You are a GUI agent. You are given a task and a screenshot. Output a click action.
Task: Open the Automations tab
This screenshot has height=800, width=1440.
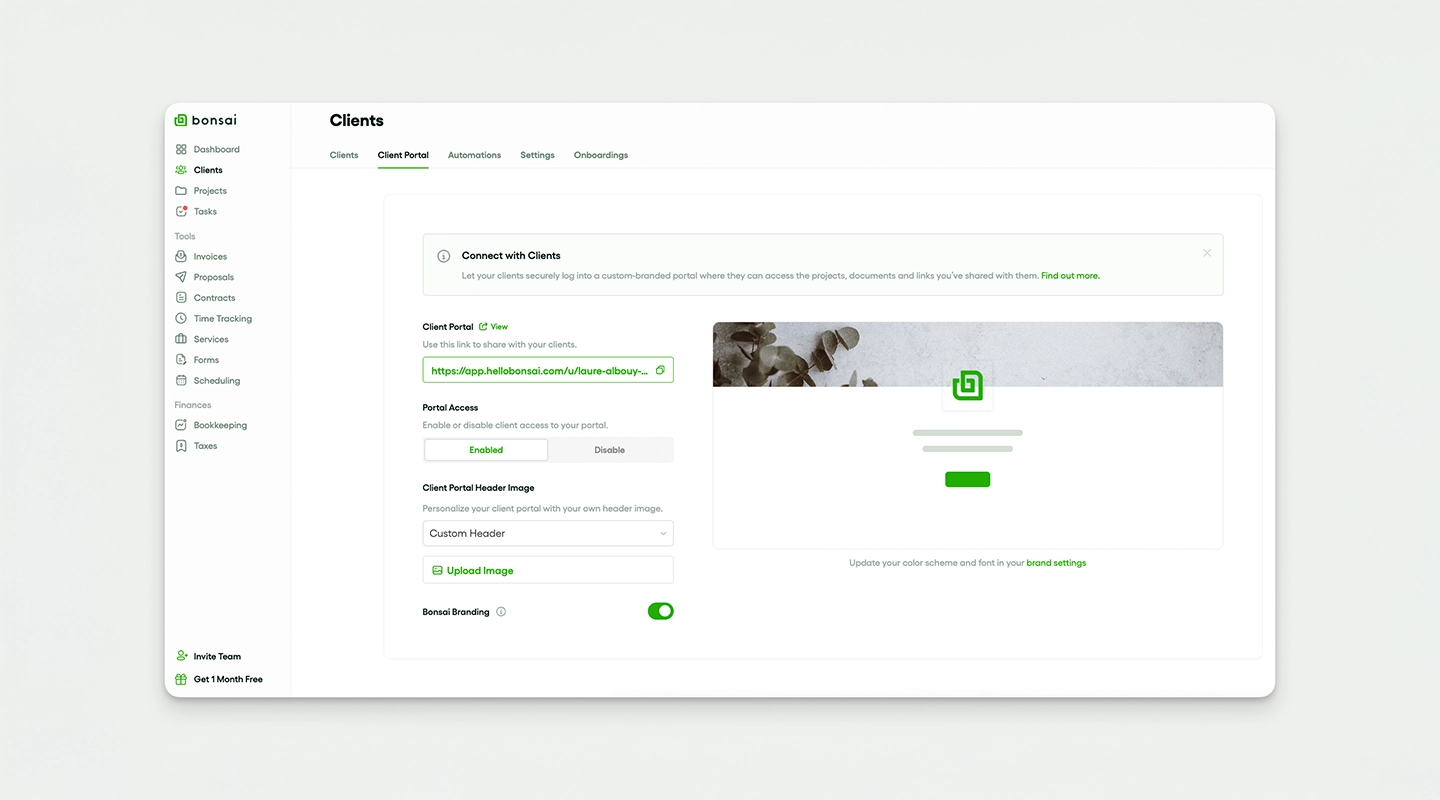(474, 155)
